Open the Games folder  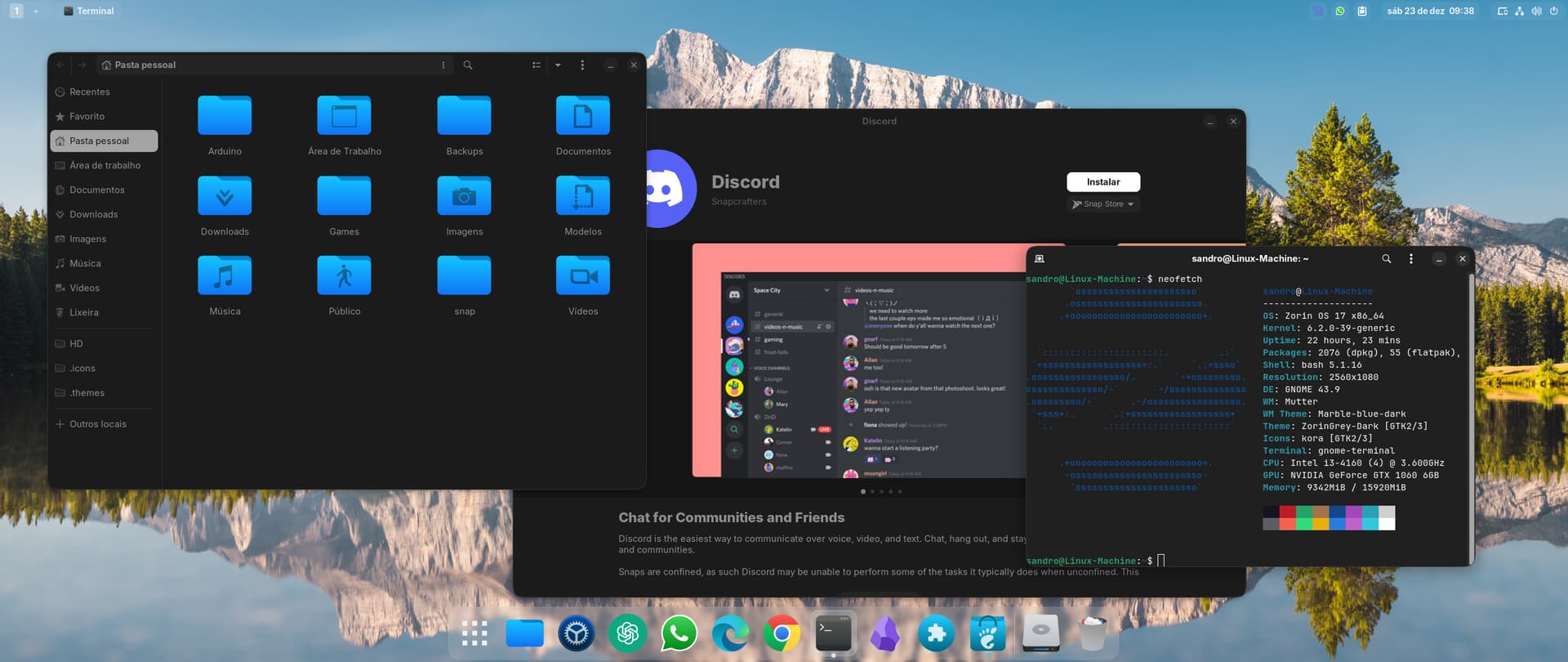click(x=344, y=195)
